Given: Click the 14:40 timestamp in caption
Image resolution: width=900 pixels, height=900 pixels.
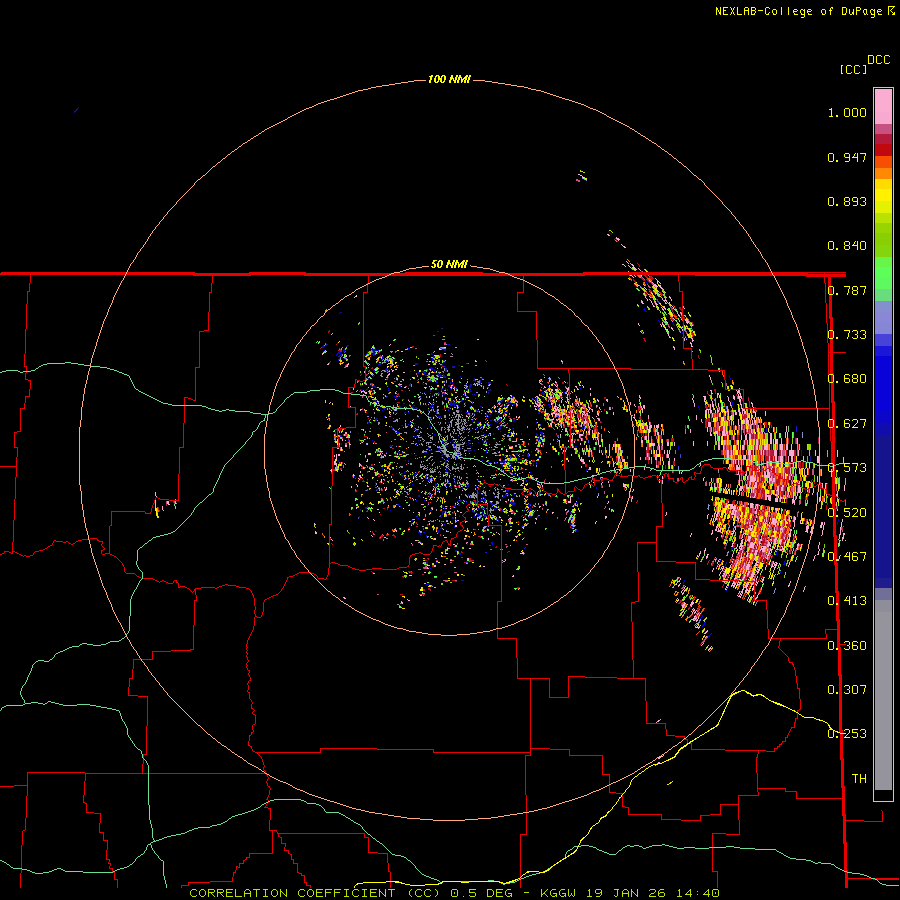Looking at the screenshot, I should click(x=698, y=893).
